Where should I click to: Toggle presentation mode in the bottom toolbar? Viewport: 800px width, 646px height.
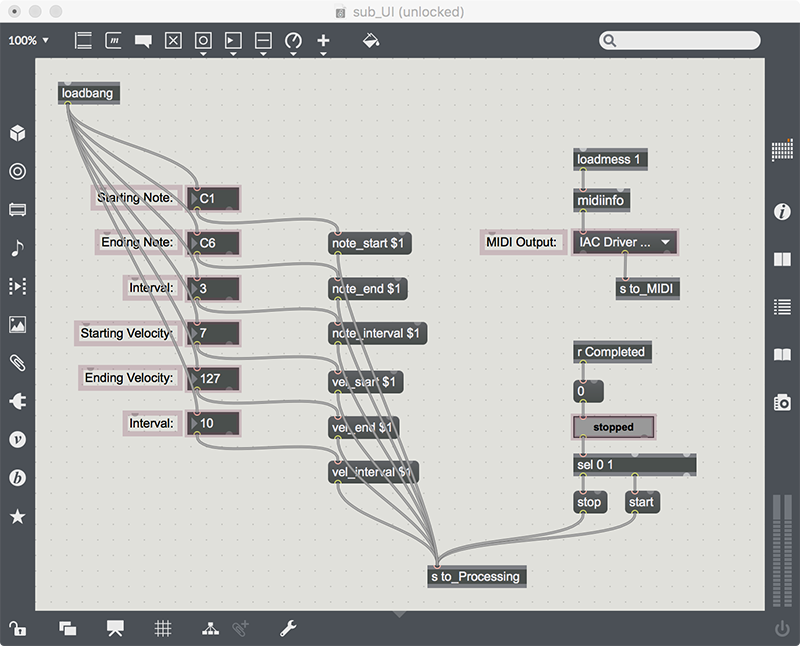coord(115,628)
